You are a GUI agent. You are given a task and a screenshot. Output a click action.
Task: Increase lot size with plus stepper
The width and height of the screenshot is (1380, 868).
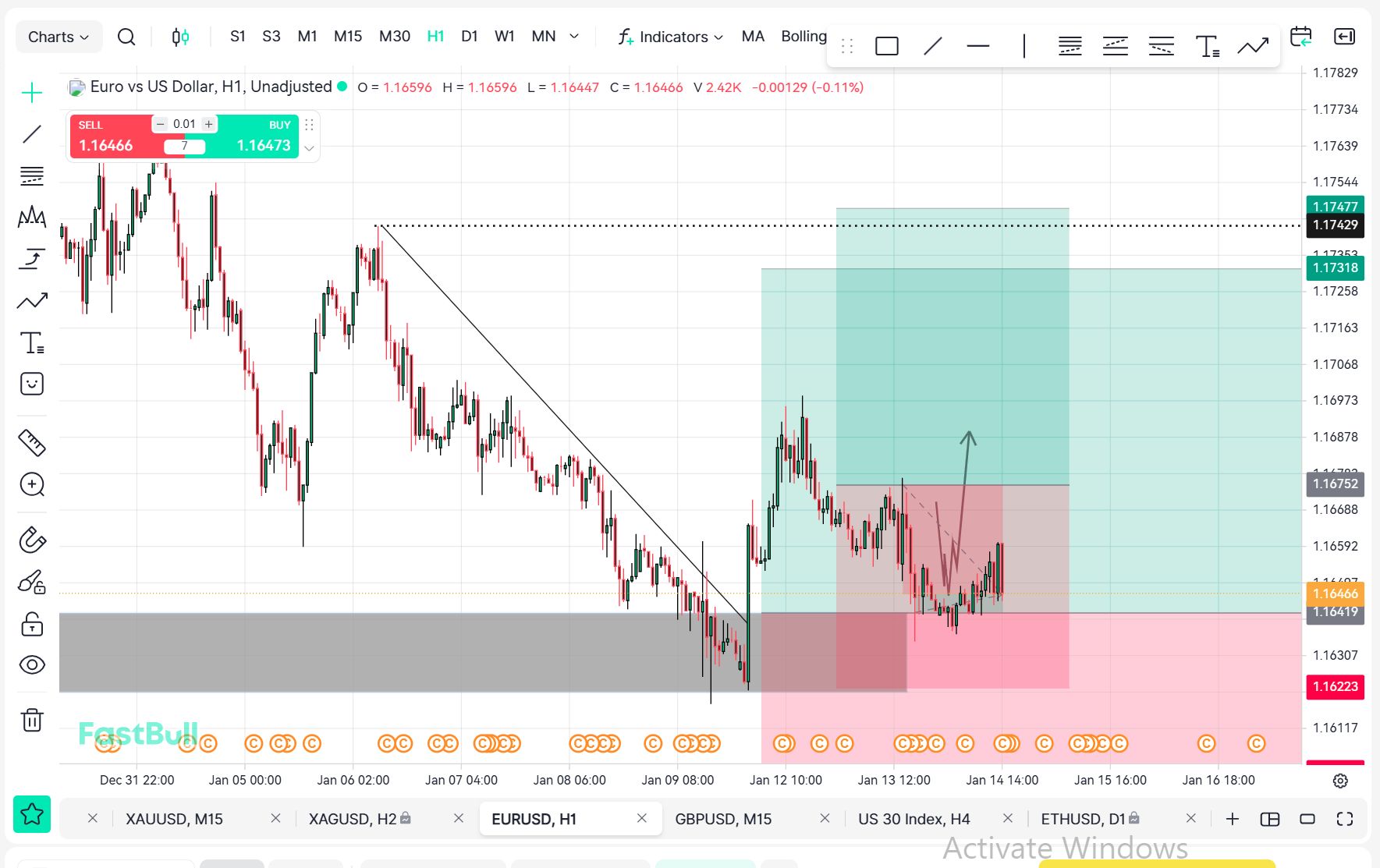point(208,124)
